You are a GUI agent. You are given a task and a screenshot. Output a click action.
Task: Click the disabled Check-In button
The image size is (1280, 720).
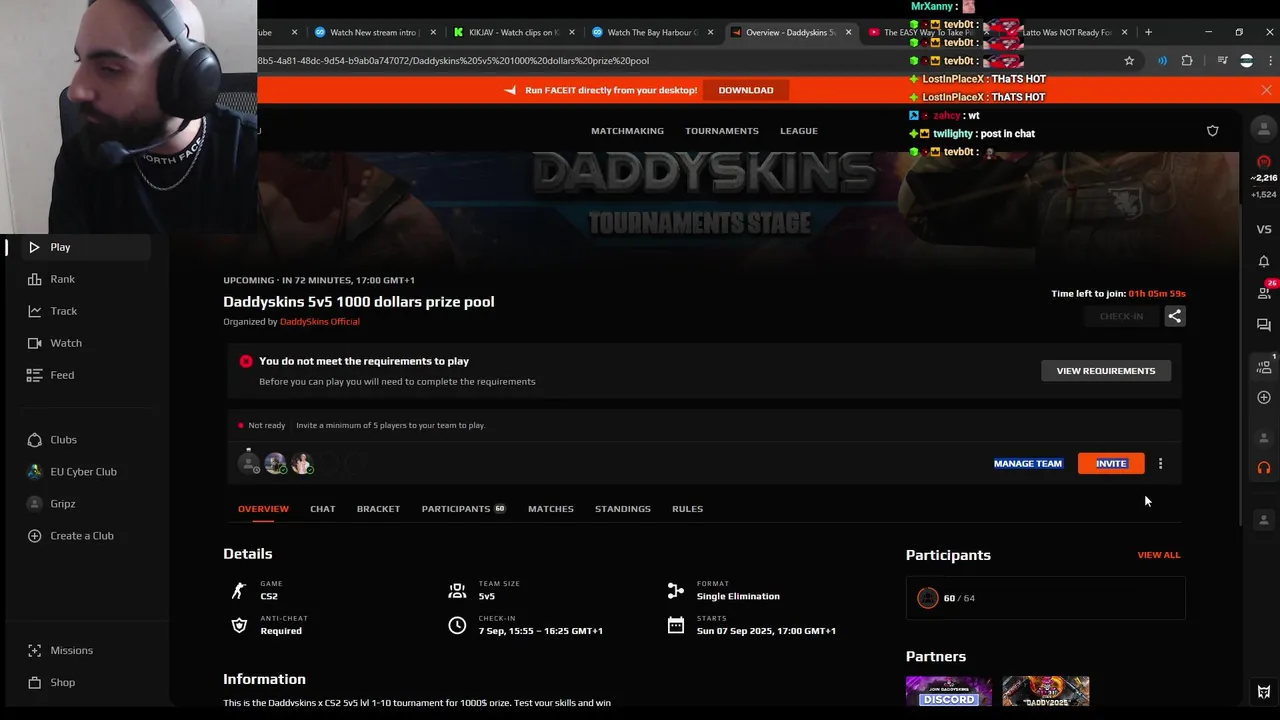tap(1121, 316)
